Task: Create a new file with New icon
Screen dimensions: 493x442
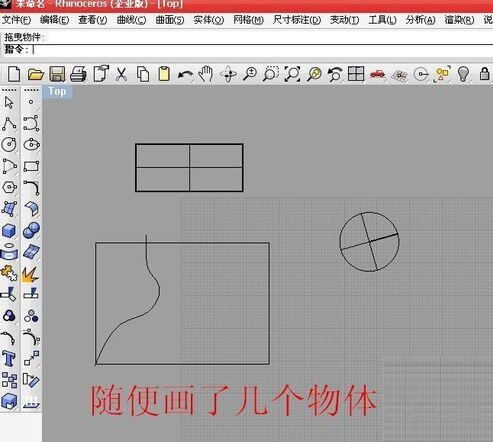Action: (x=14, y=74)
